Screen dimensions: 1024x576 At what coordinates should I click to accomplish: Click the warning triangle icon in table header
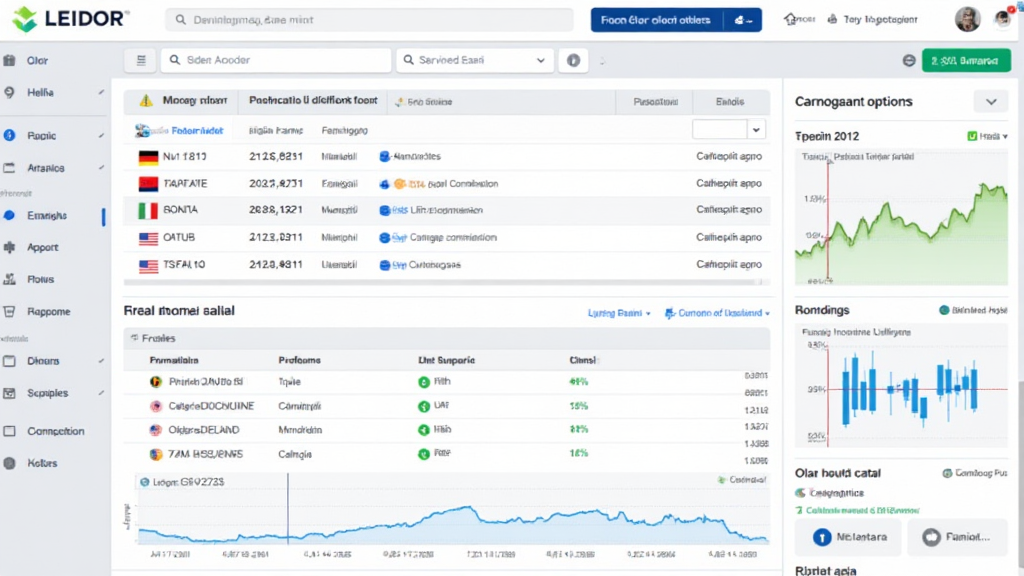[x=146, y=101]
